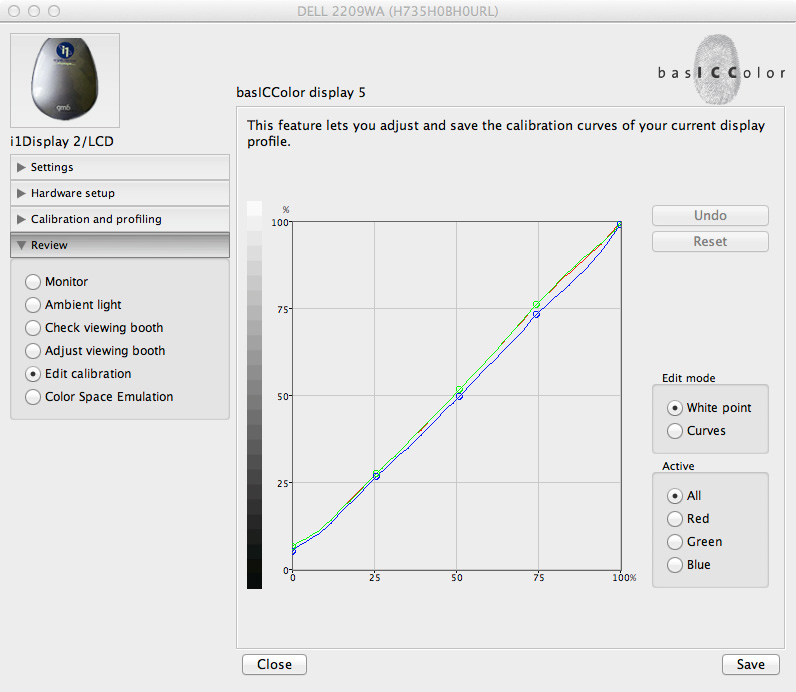Choose Adjust viewing booth option
Screen dimensions: 796x692
tap(33, 351)
